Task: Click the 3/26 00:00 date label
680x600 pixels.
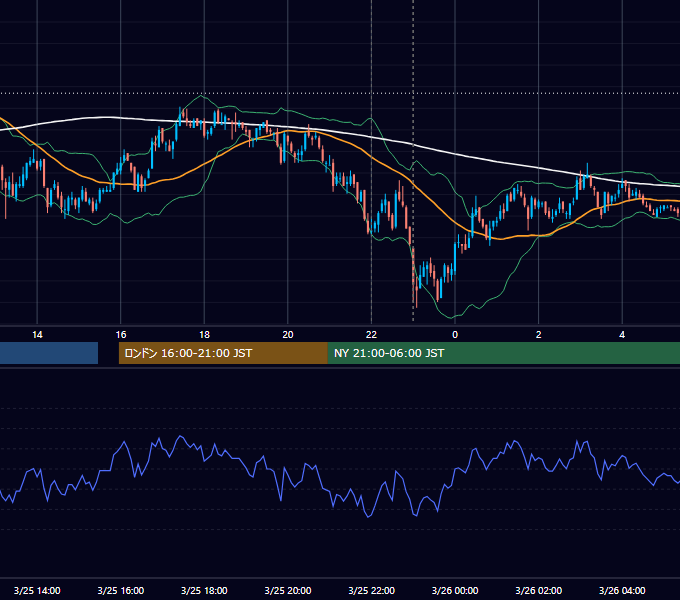Action: (455, 590)
